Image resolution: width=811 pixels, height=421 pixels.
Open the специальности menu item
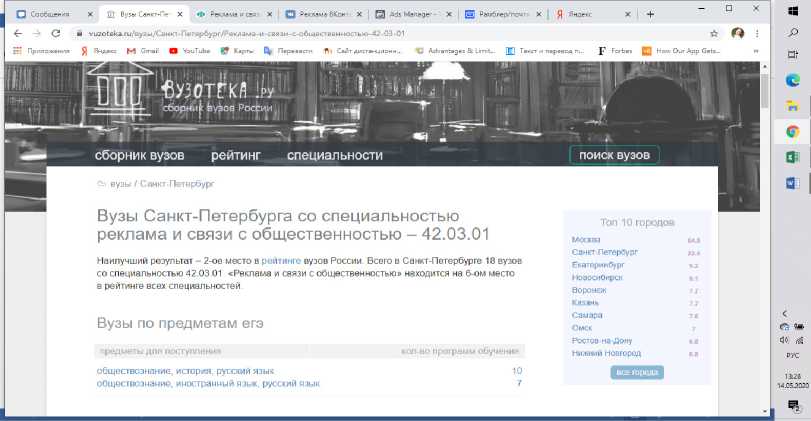click(334, 155)
